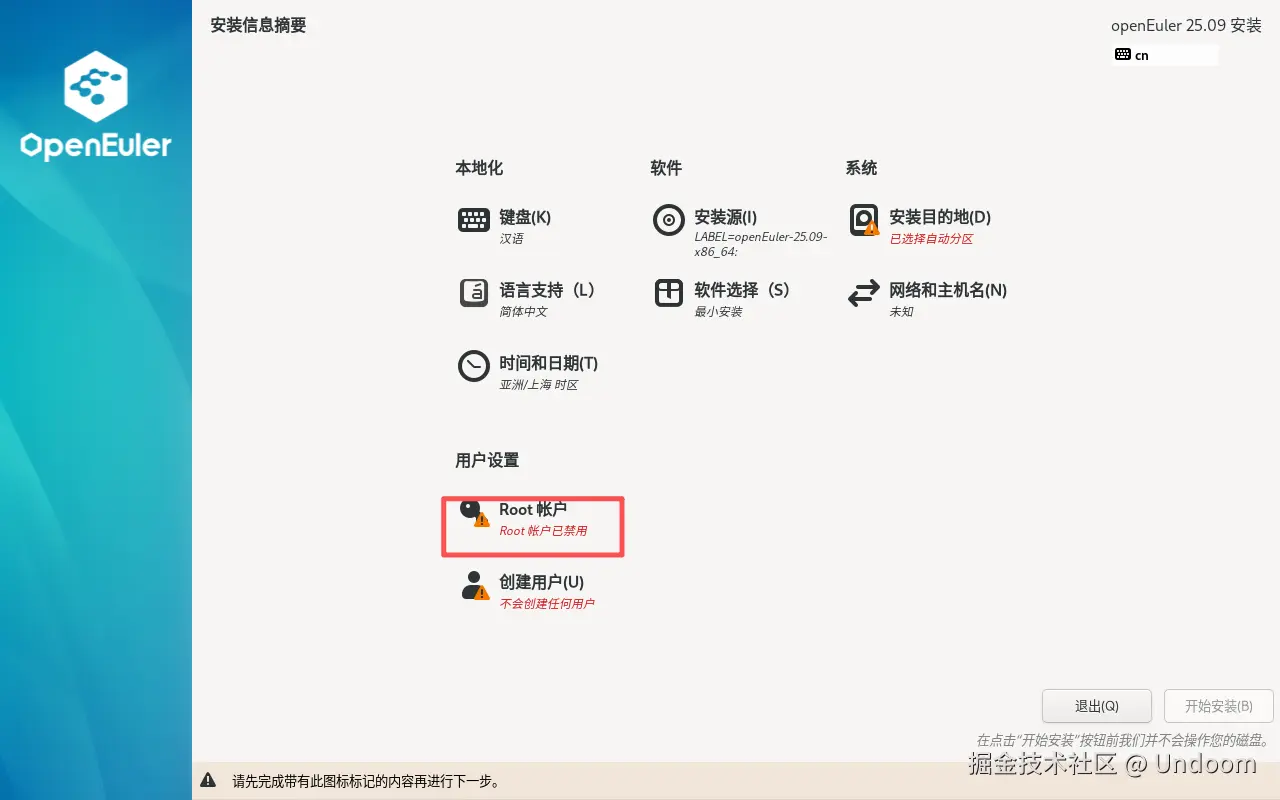Click the 简体中文 status text
This screenshot has width=1280, height=800.
coord(523,312)
